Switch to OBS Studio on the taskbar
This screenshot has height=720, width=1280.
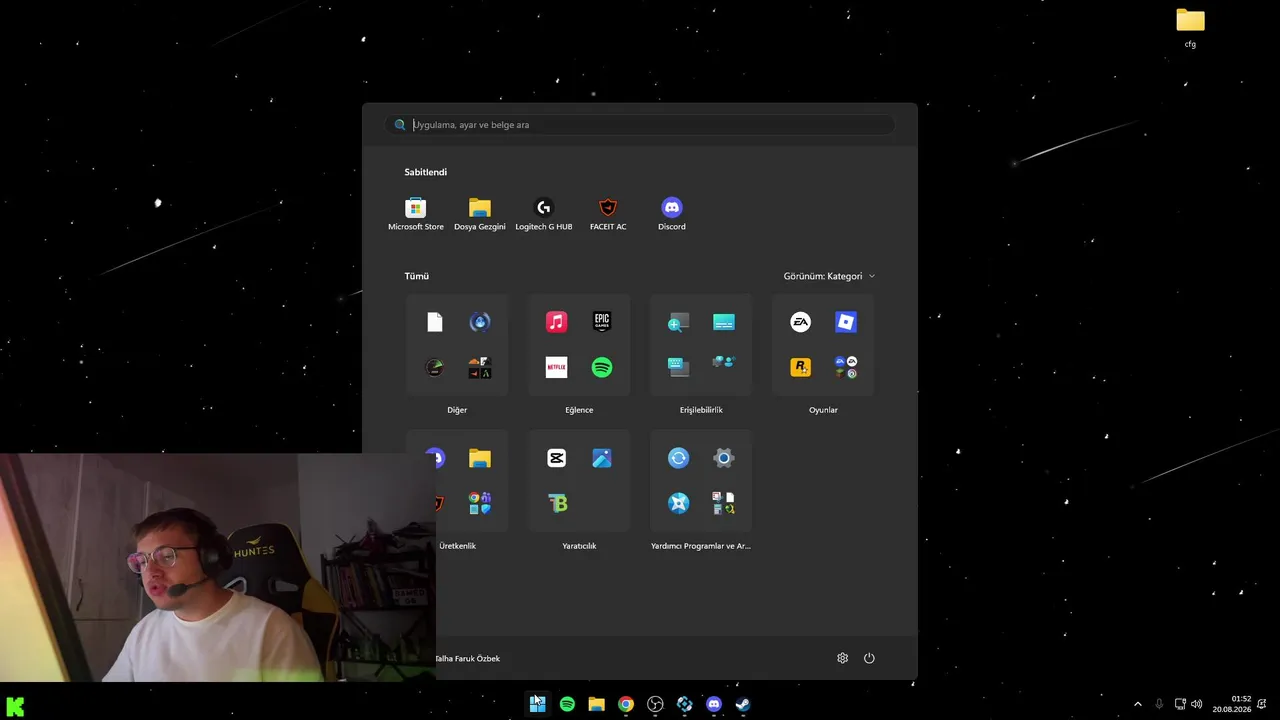pos(655,704)
